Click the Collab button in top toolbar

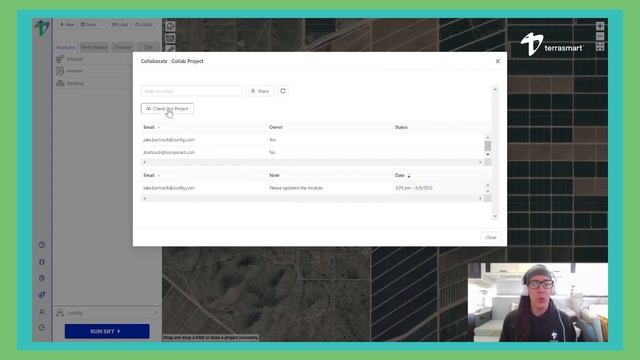pos(144,24)
